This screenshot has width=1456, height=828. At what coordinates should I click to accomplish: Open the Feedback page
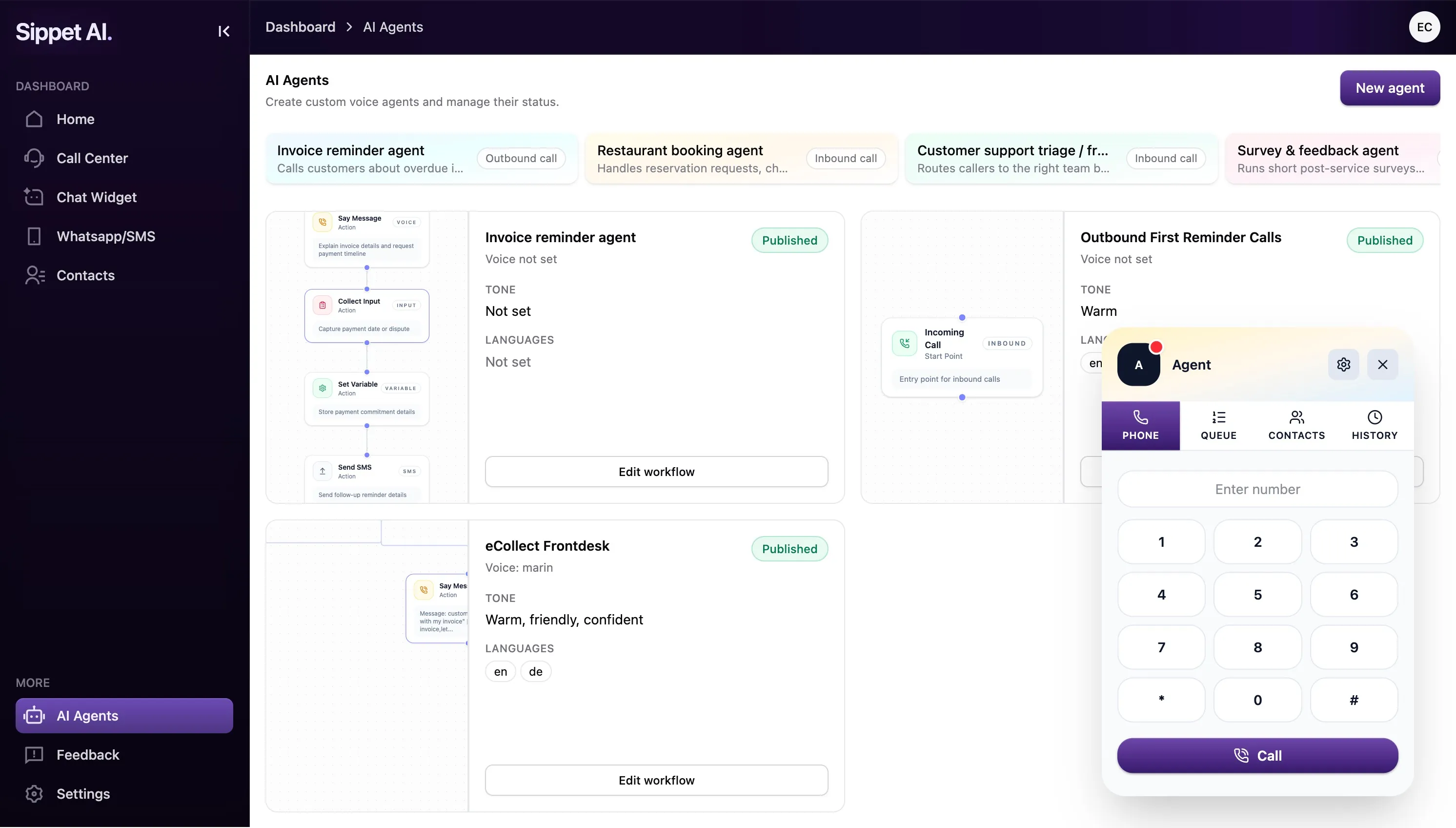[87, 755]
